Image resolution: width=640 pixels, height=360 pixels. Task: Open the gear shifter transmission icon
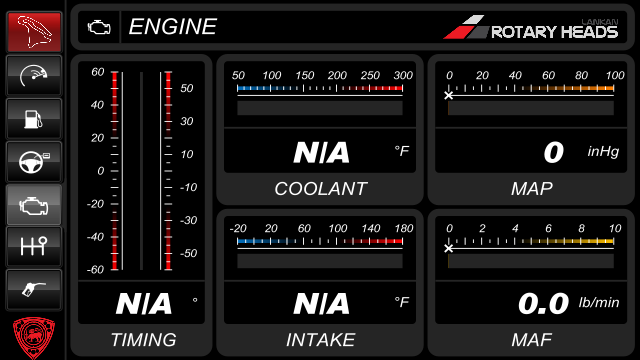tap(34, 247)
